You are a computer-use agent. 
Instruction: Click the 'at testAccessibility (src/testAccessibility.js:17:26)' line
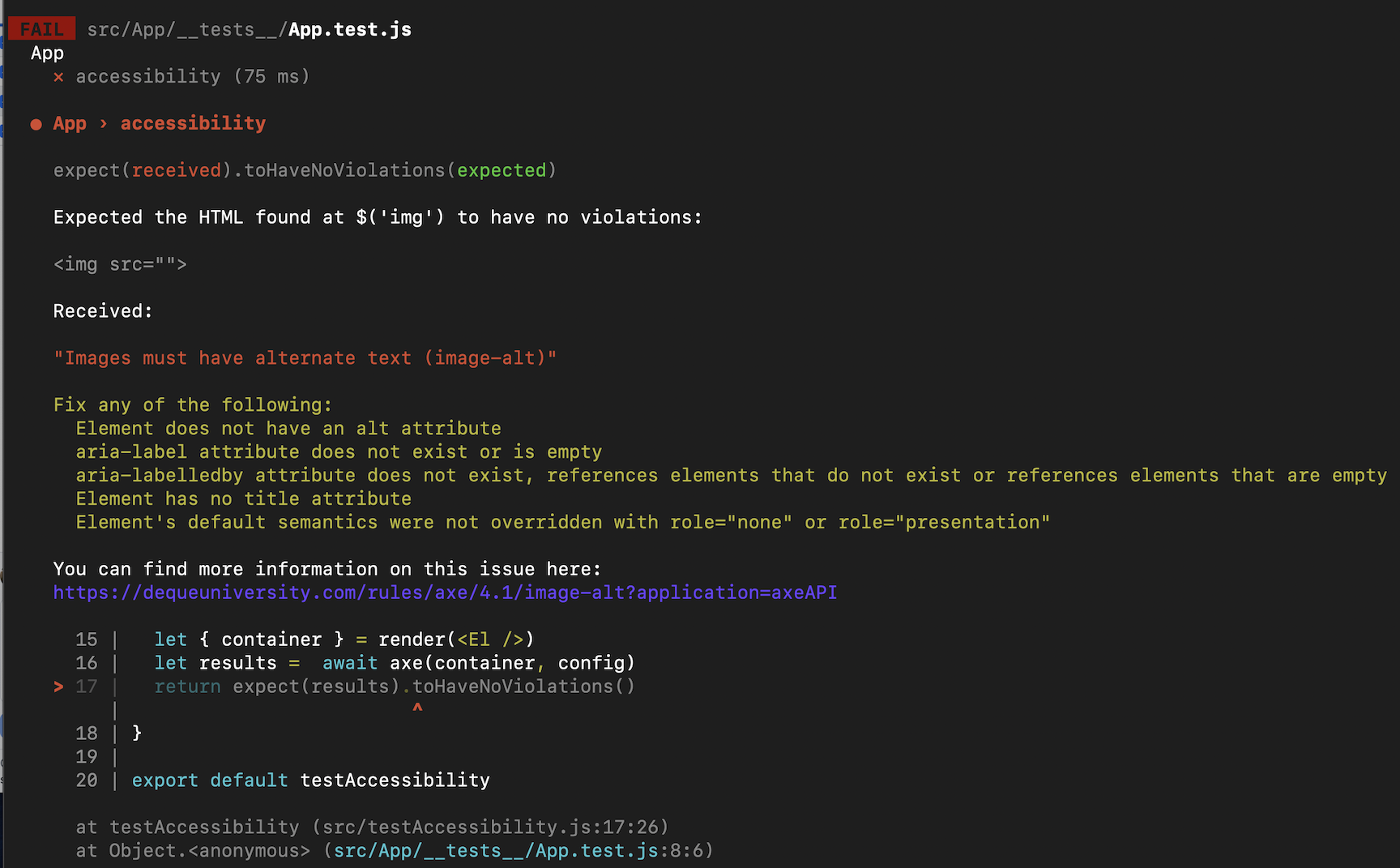[x=372, y=827]
